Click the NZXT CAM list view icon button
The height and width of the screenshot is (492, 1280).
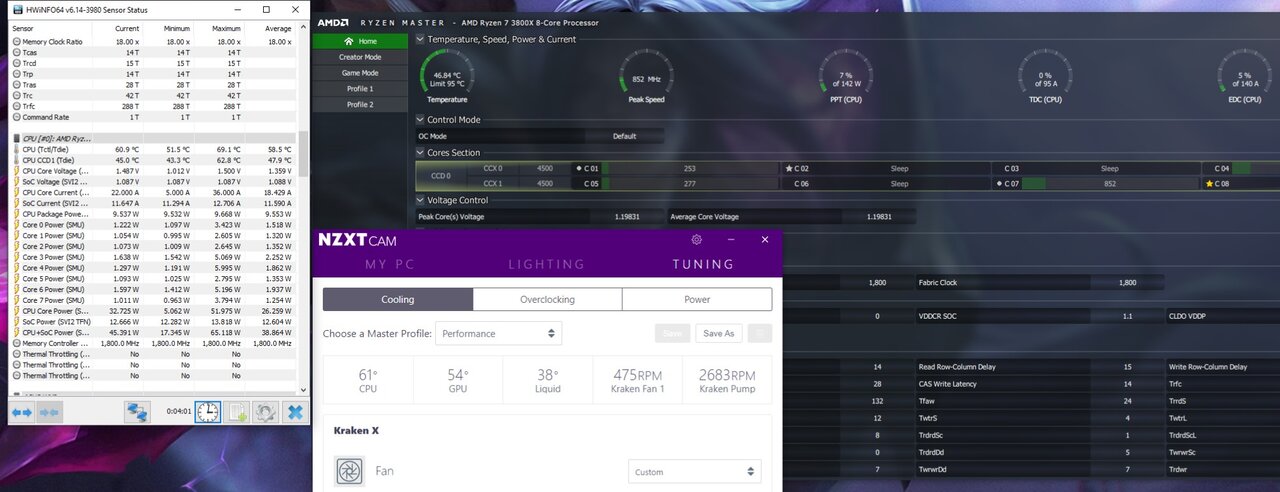pos(759,333)
